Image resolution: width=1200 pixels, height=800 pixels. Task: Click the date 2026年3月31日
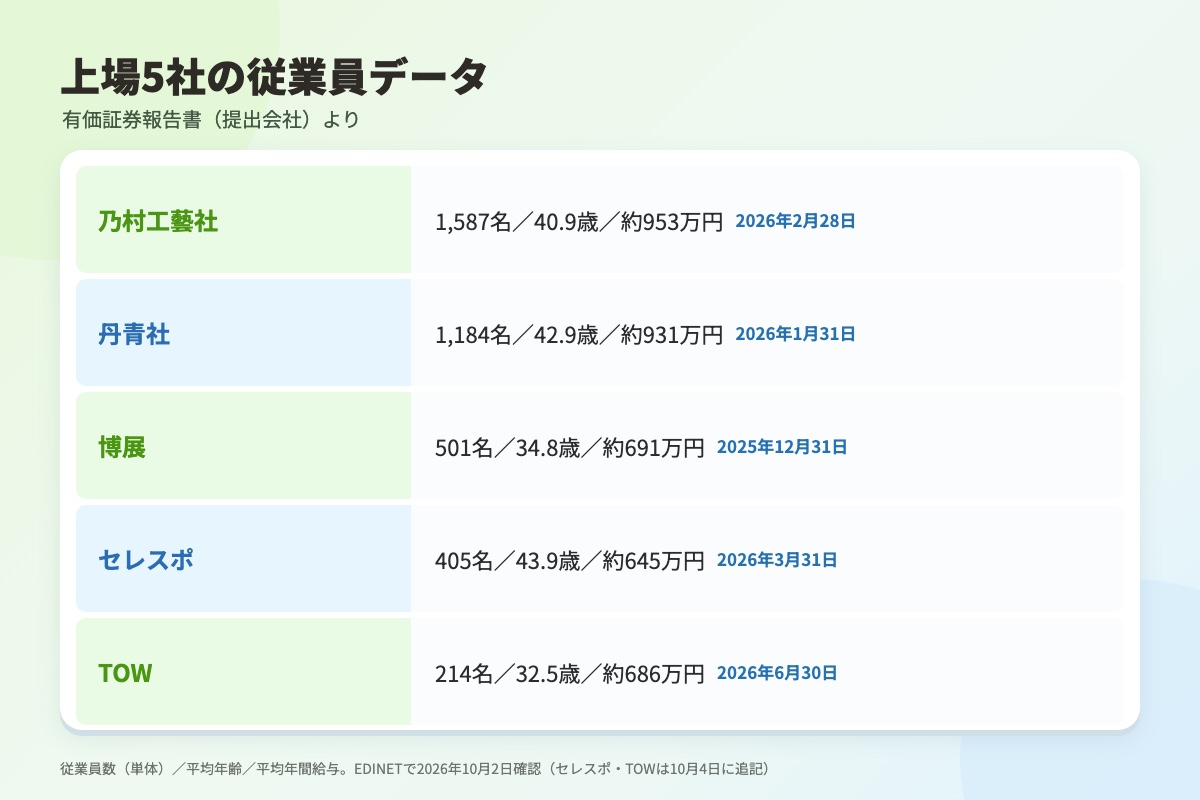tap(777, 561)
